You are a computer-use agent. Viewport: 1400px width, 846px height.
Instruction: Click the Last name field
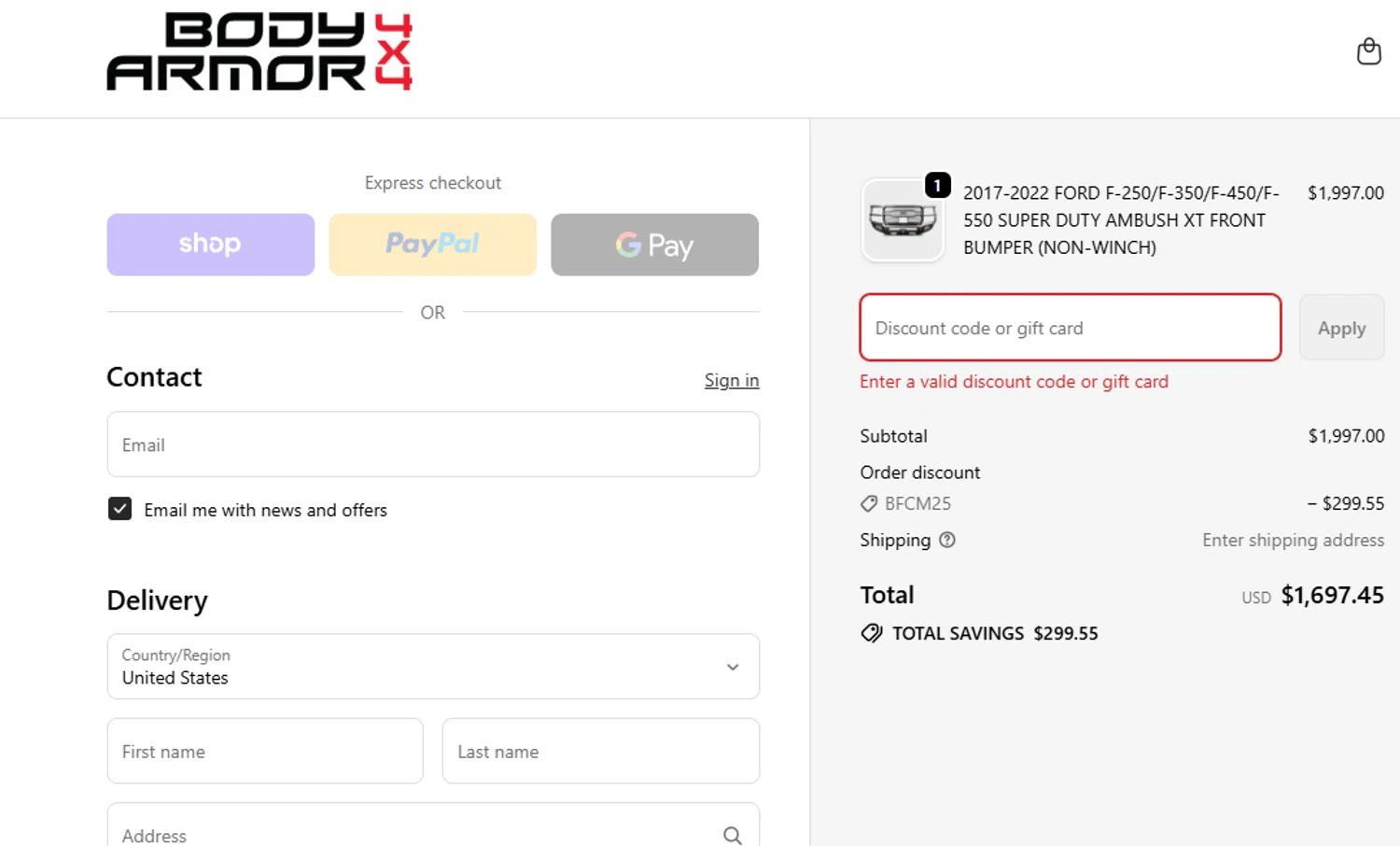click(x=601, y=751)
